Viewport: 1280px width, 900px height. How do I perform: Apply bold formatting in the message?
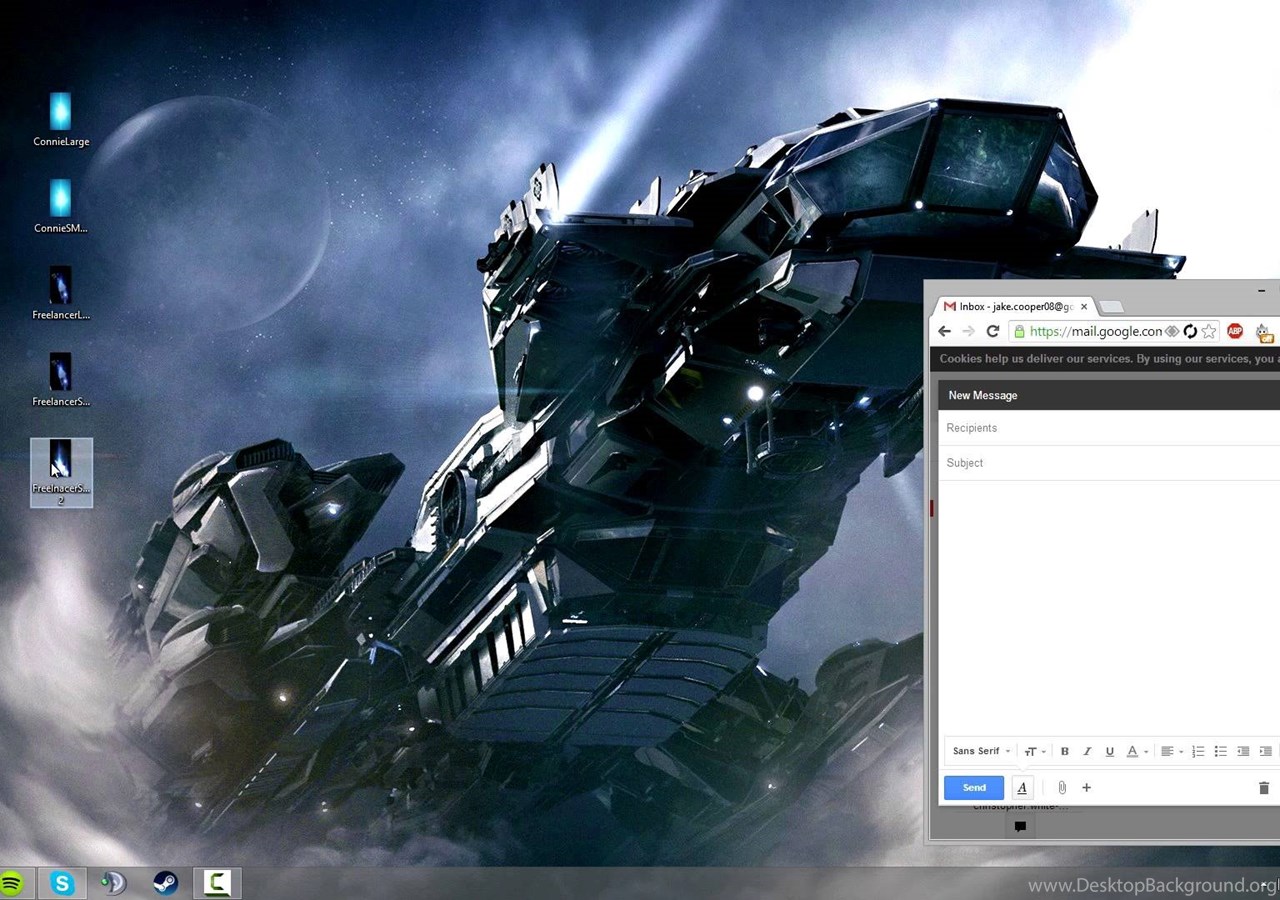[x=1064, y=751]
